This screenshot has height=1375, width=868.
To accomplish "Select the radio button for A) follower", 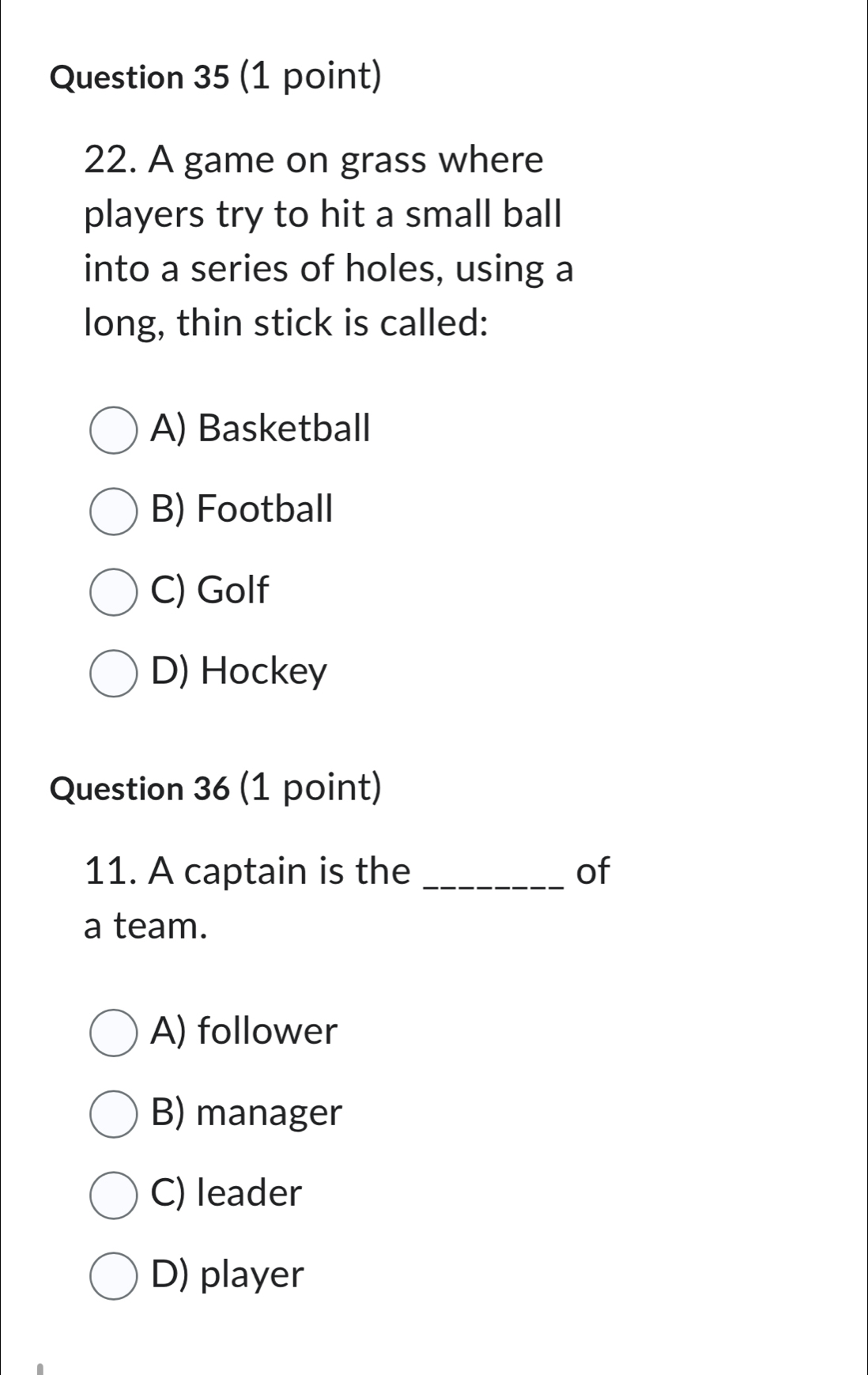I will (x=113, y=1033).
